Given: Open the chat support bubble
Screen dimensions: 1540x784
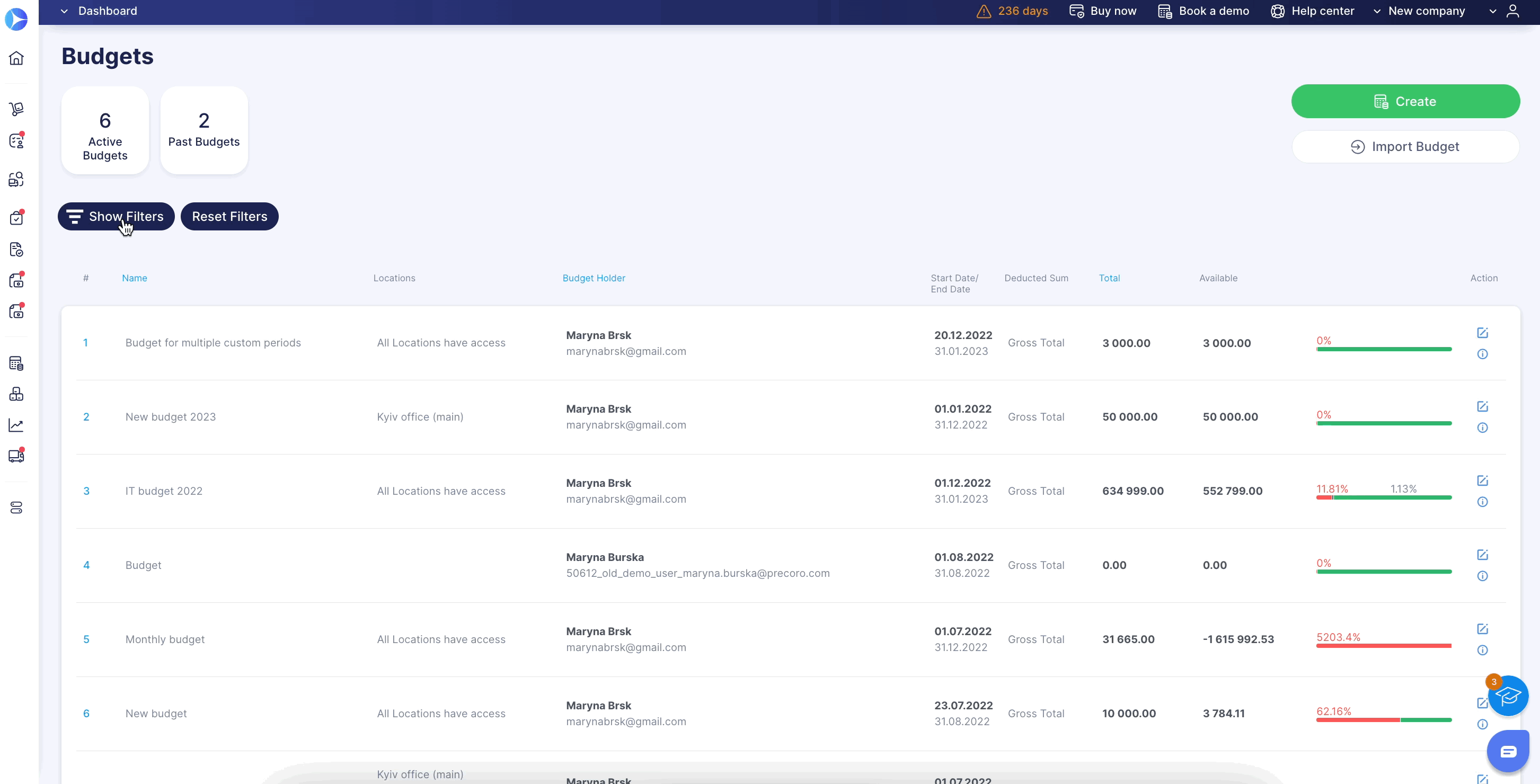Looking at the screenshot, I should [x=1508, y=751].
